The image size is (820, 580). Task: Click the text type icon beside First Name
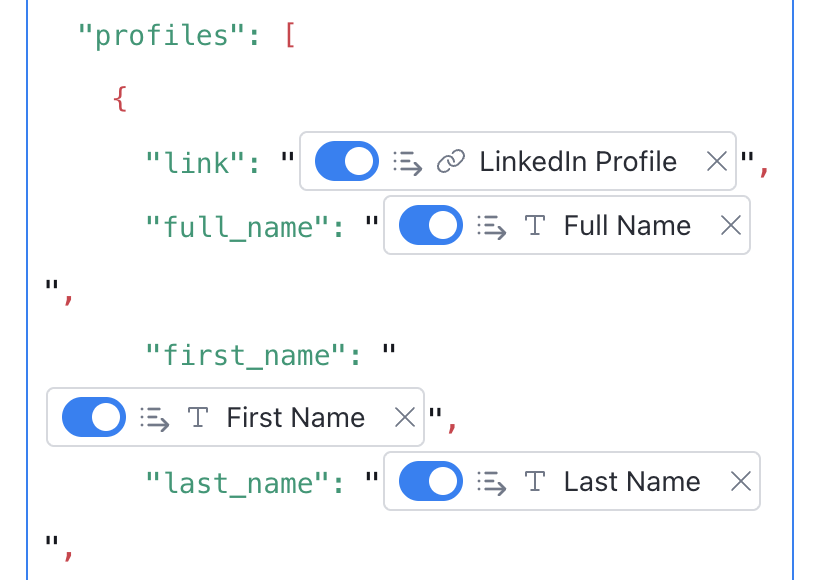click(198, 417)
